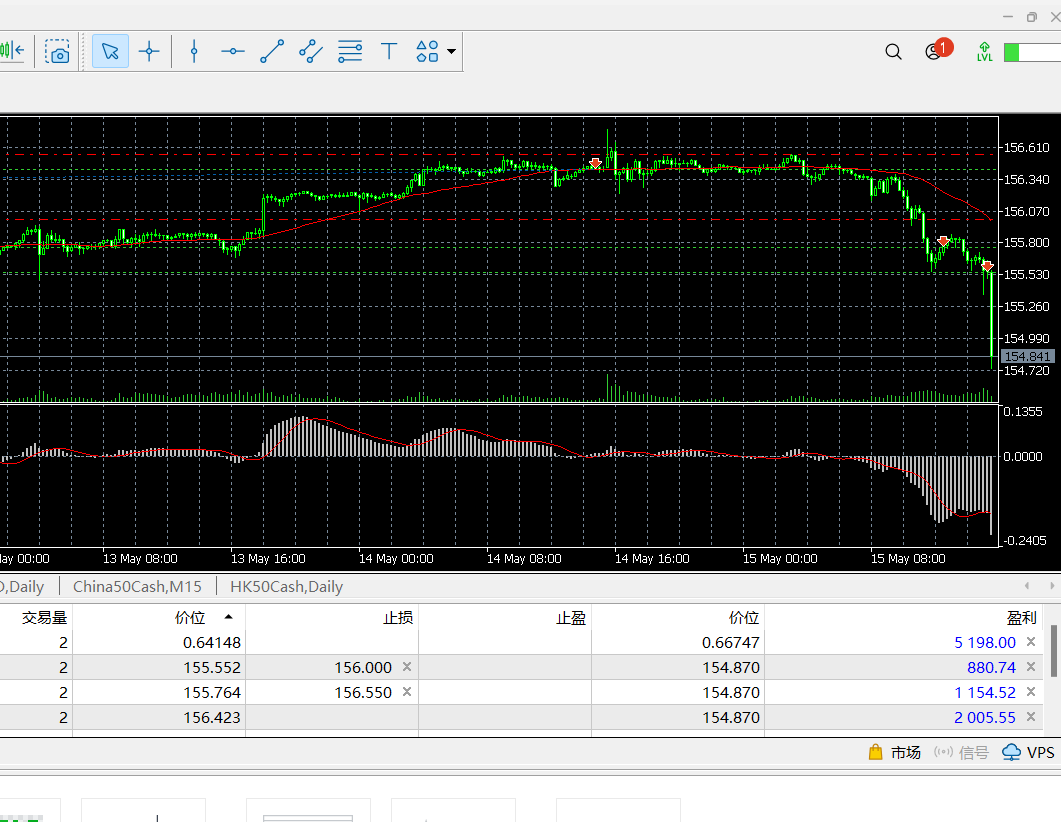Click the sort arrow beside 价位 header
Screen dimensions: 1061x822
click(229, 617)
